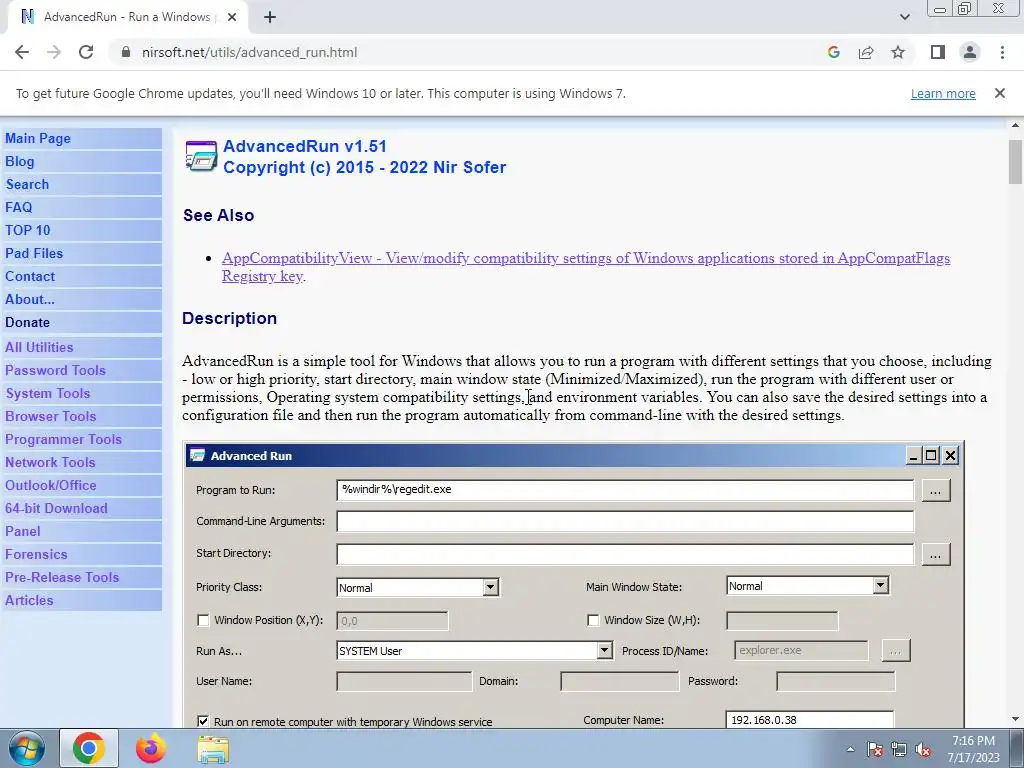This screenshot has width=1024, height=768.
Task: Open All Utilities in the sidebar
Action: point(39,347)
